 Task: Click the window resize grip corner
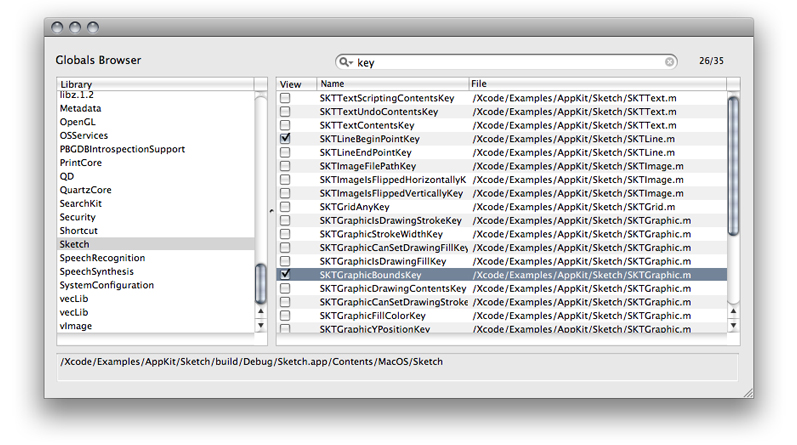[748, 391]
